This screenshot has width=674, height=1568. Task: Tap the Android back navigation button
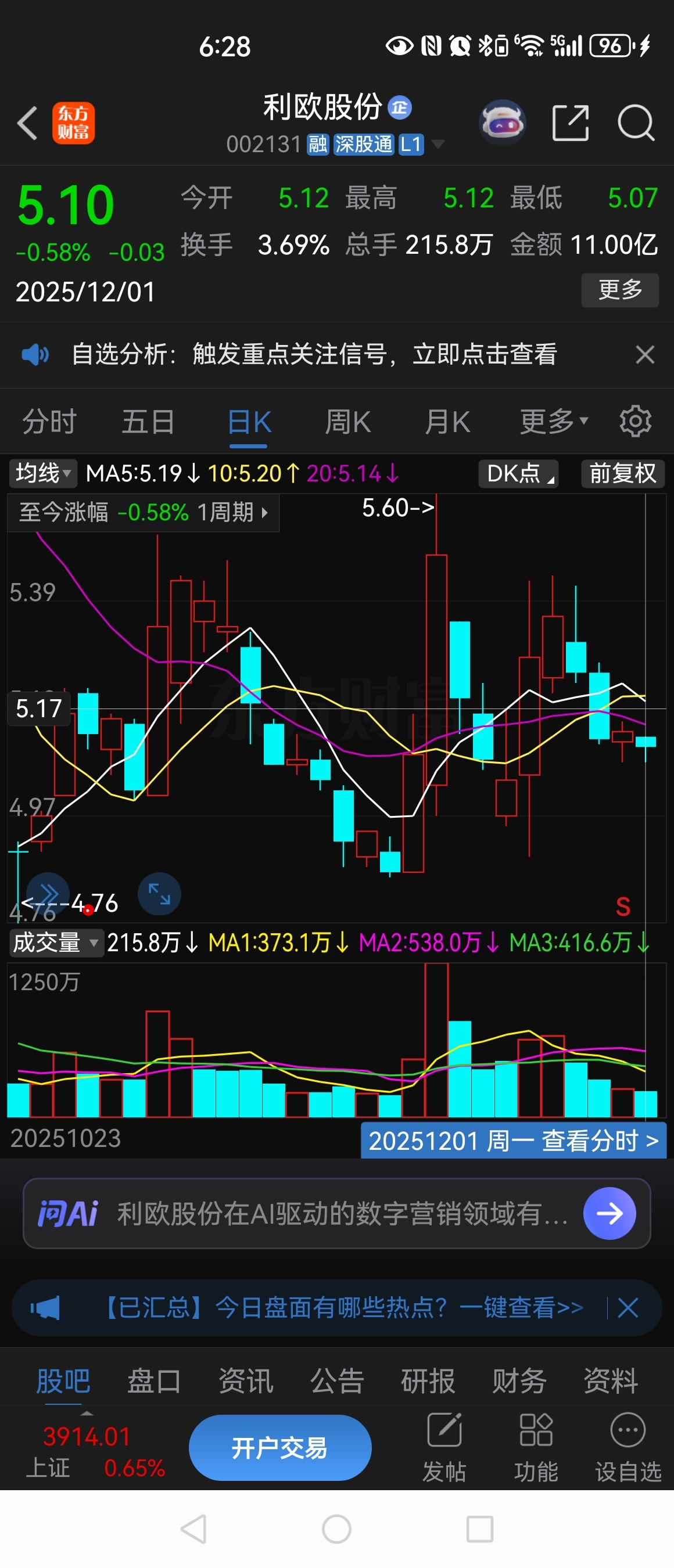194,1529
